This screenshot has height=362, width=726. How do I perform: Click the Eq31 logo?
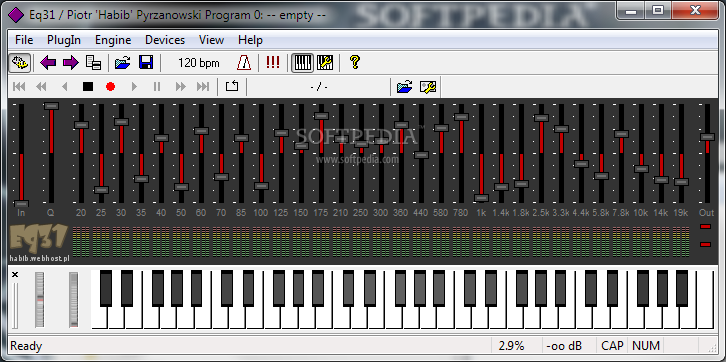39,239
